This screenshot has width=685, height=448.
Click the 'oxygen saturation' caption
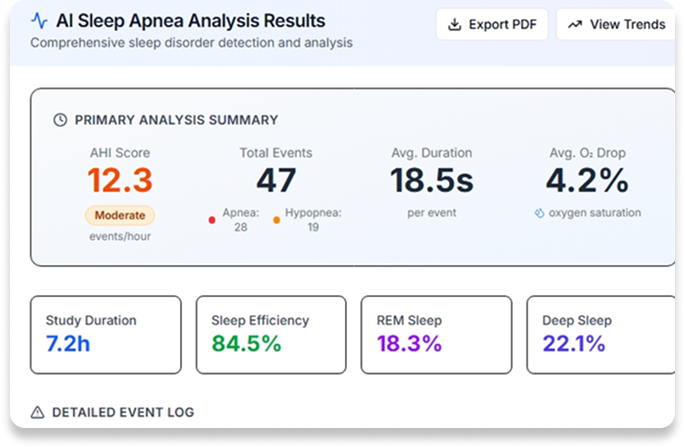click(595, 213)
